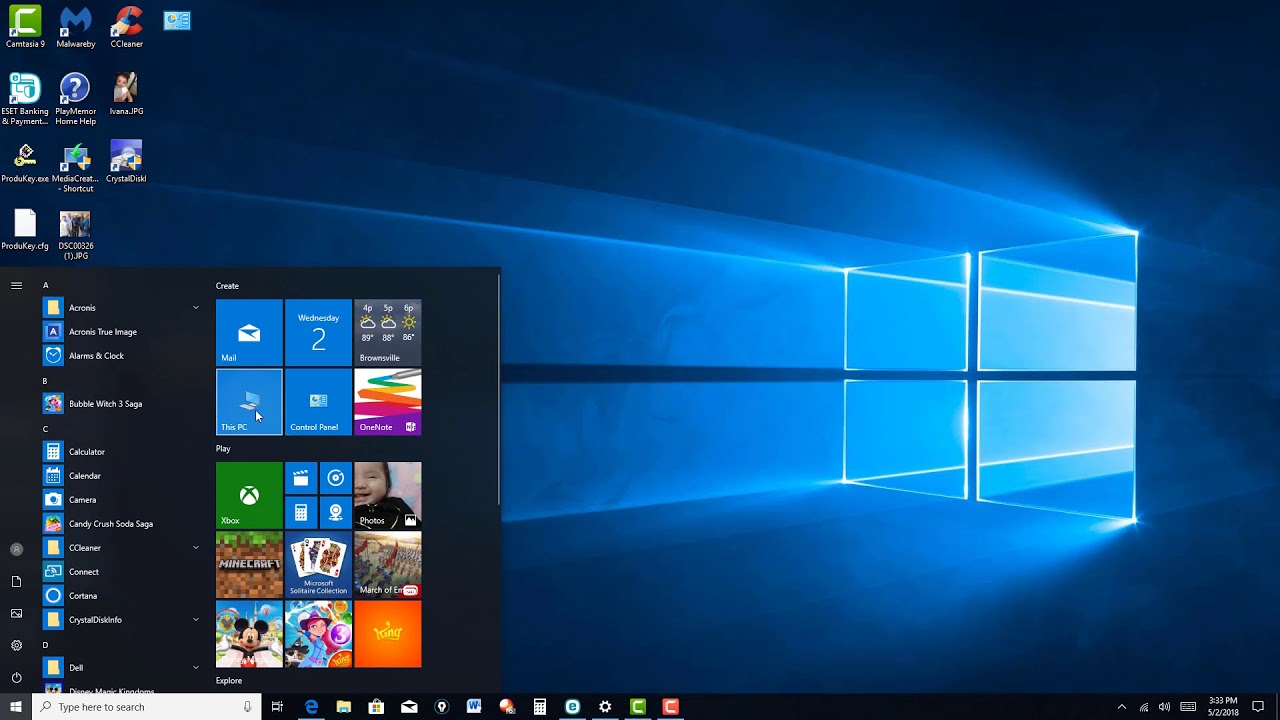Screen dimensions: 1280x720
Task: Launch Bubble Witch 3 Saga from app list
Action: (123, 404)
